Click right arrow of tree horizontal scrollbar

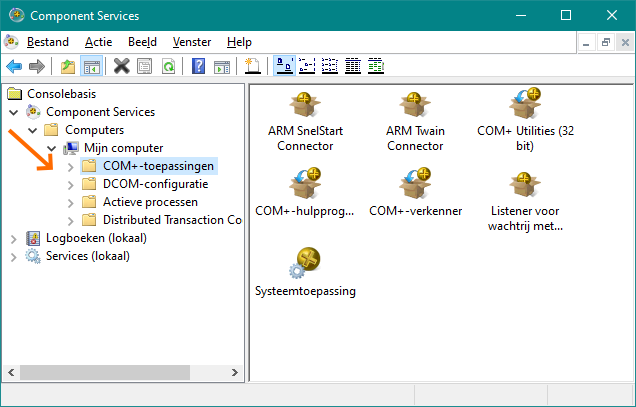tap(234, 372)
